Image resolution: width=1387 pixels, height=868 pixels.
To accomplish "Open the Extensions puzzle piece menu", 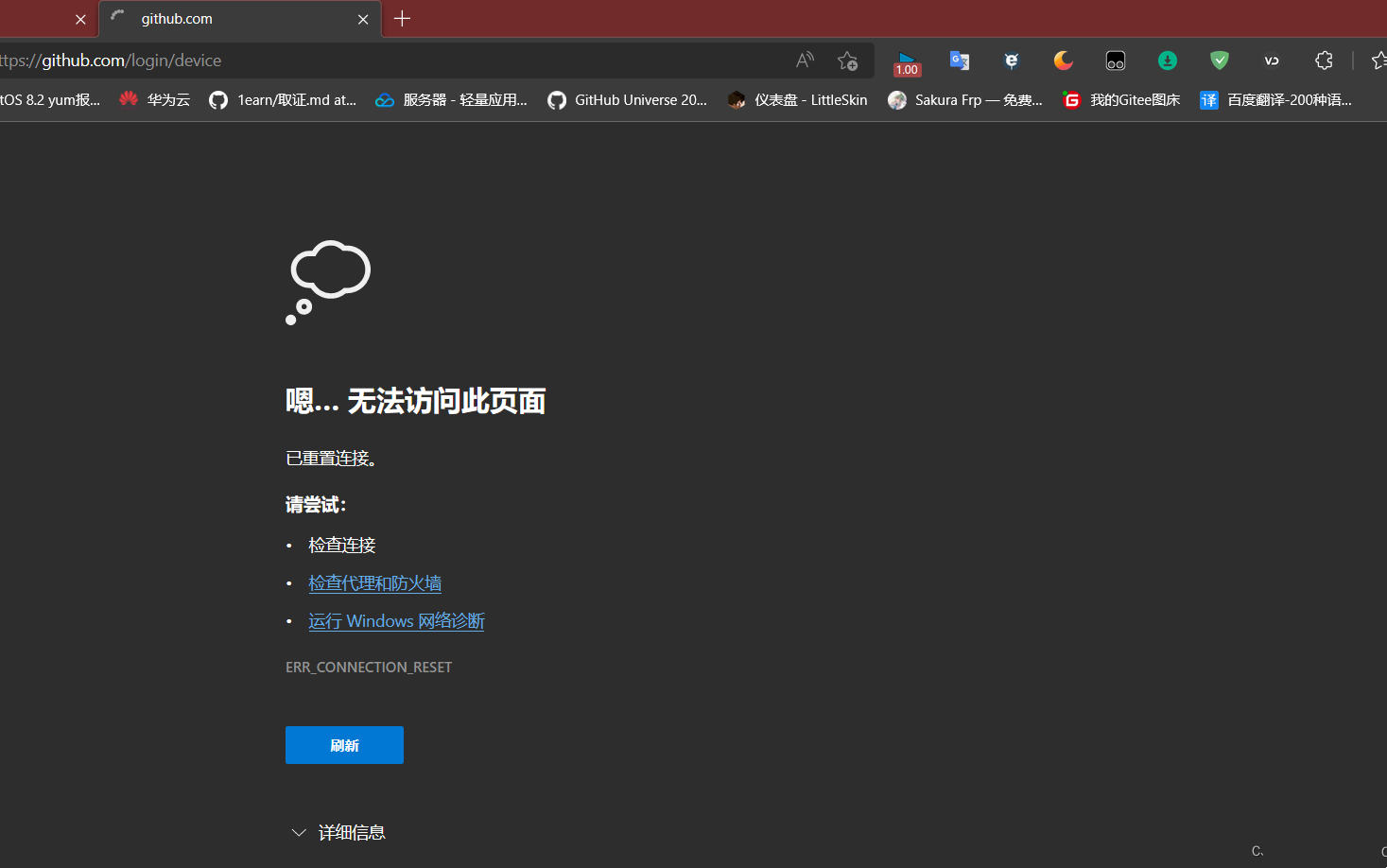I will click(x=1324, y=61).
